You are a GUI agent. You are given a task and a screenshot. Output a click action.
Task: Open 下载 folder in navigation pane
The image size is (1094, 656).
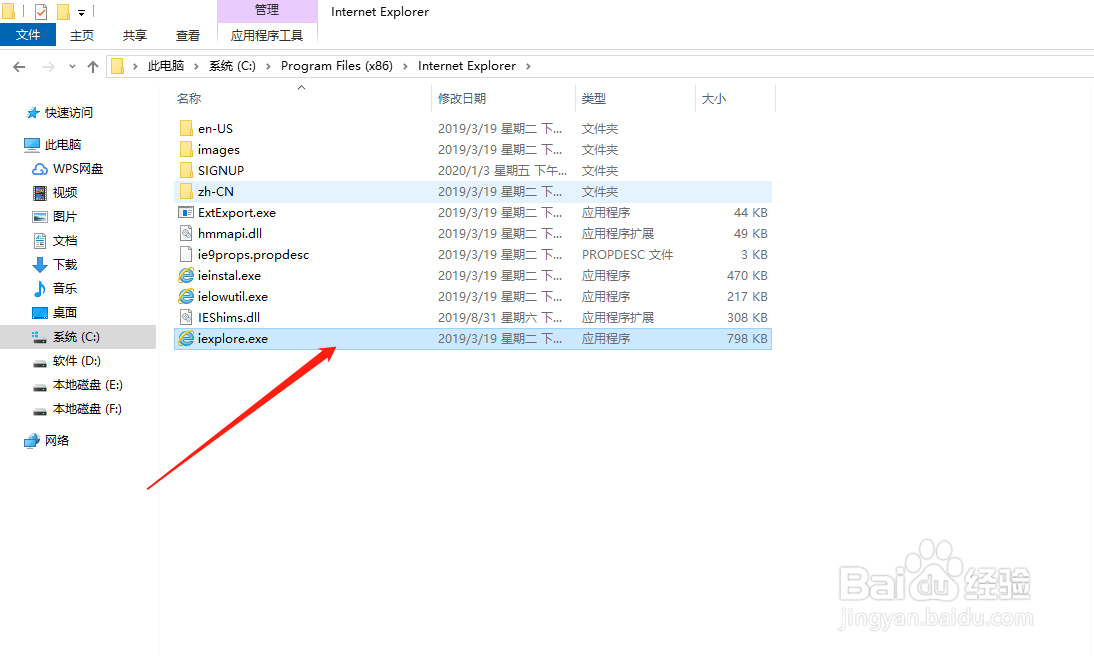click(x=65, y=264)
